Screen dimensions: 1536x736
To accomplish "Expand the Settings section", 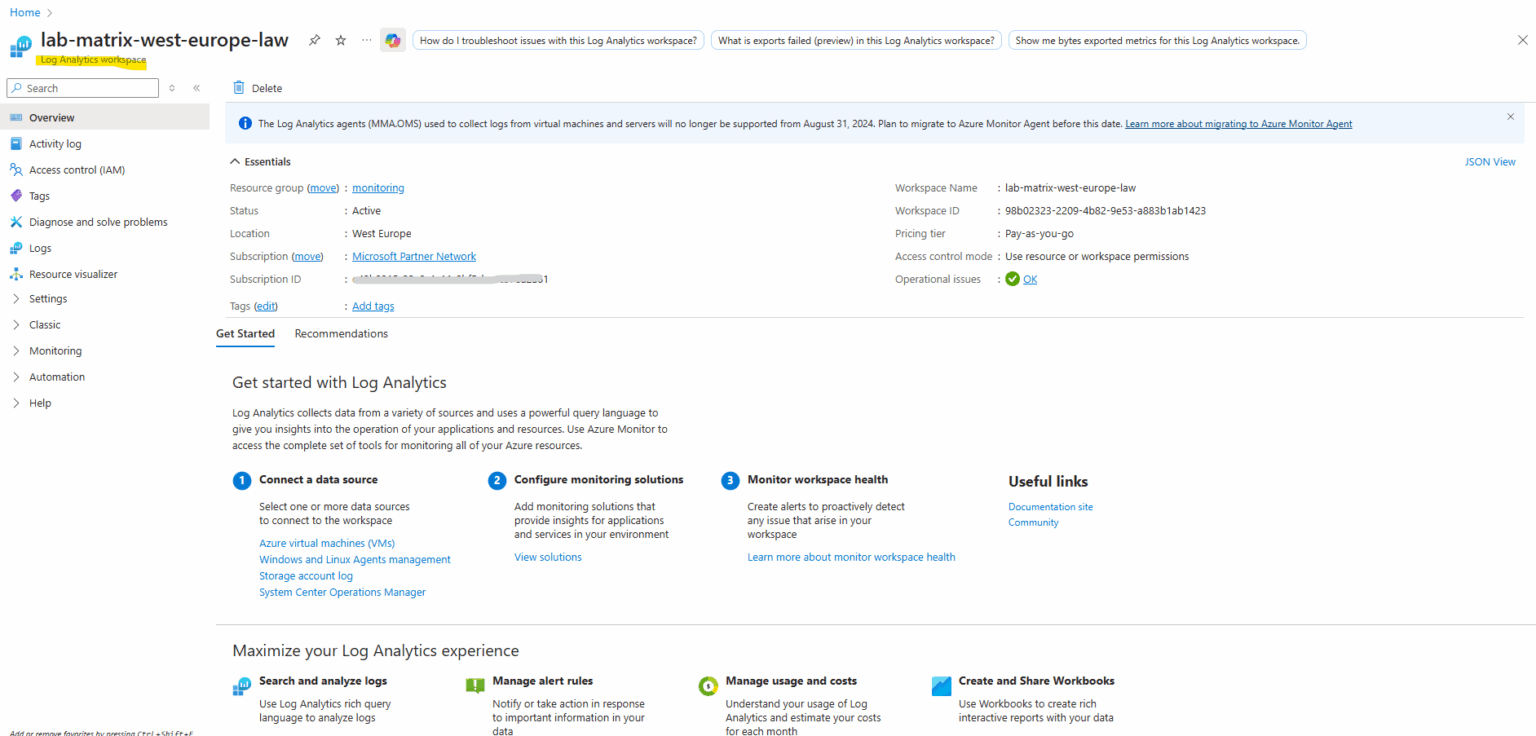I will (48, 298).
